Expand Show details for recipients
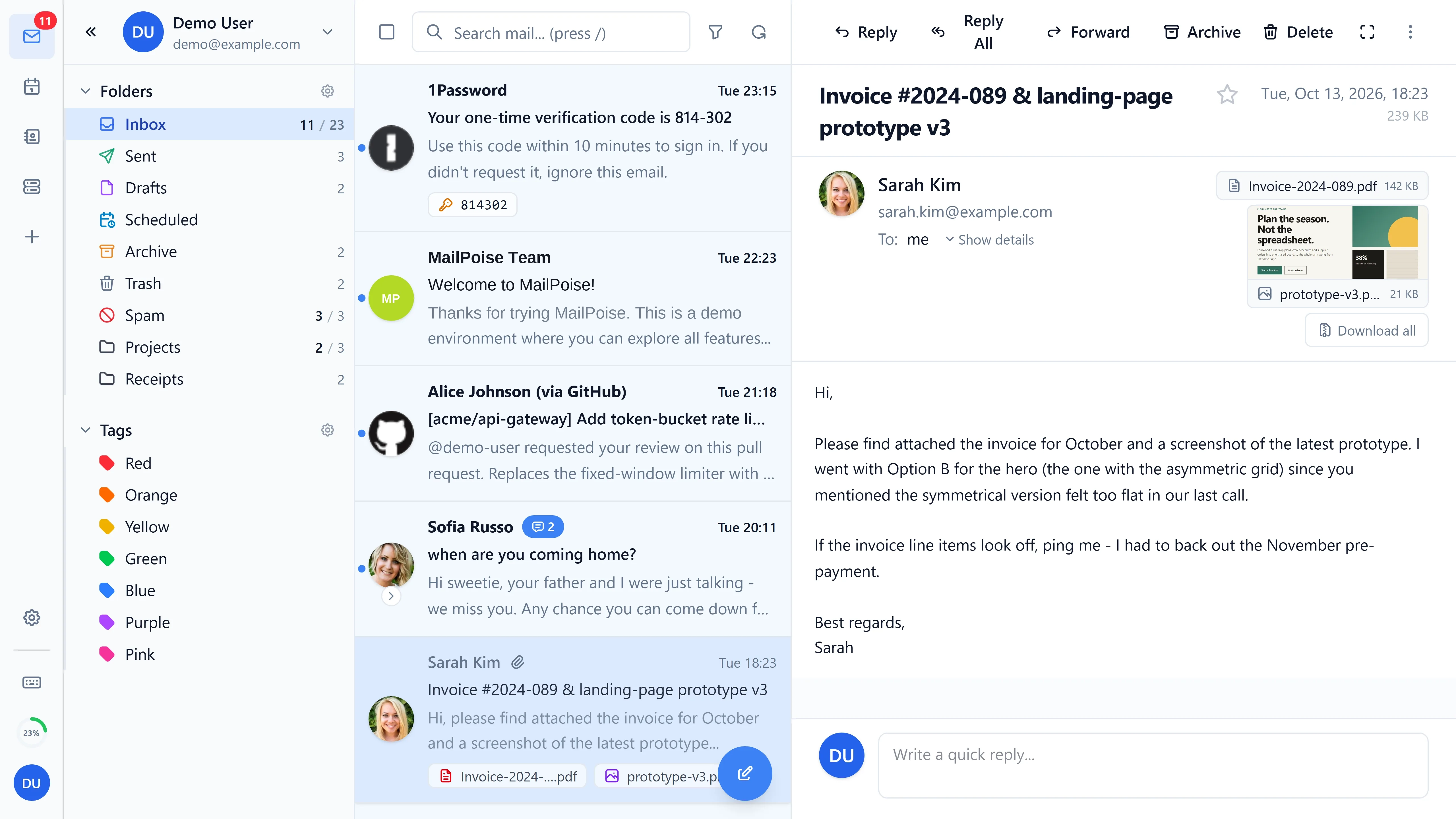The width and height of the screenshot is (1456, 819). [990, 240]
